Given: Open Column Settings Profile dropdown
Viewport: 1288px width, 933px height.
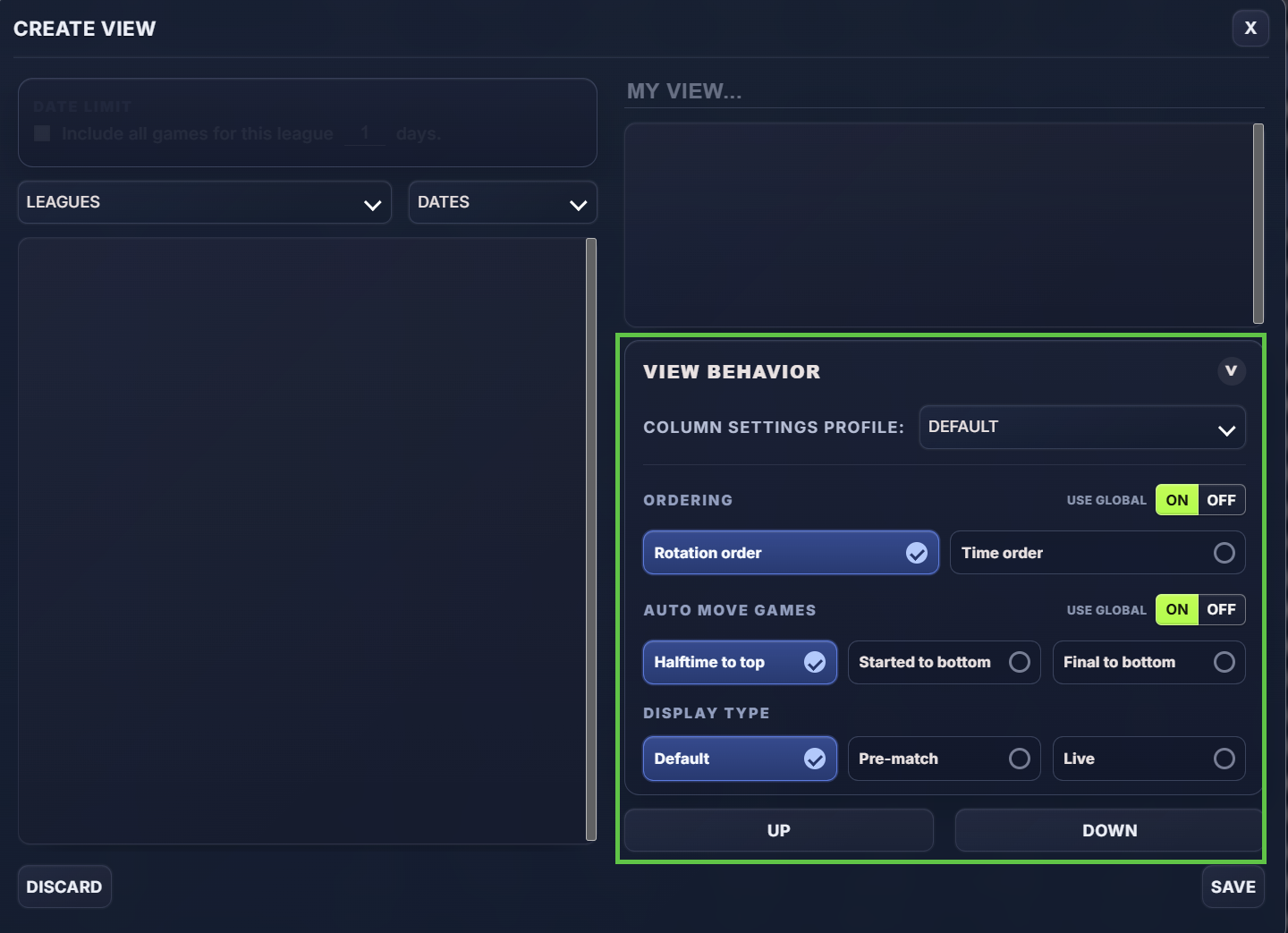Looking at the screenshot, I should click(1082, 427).
